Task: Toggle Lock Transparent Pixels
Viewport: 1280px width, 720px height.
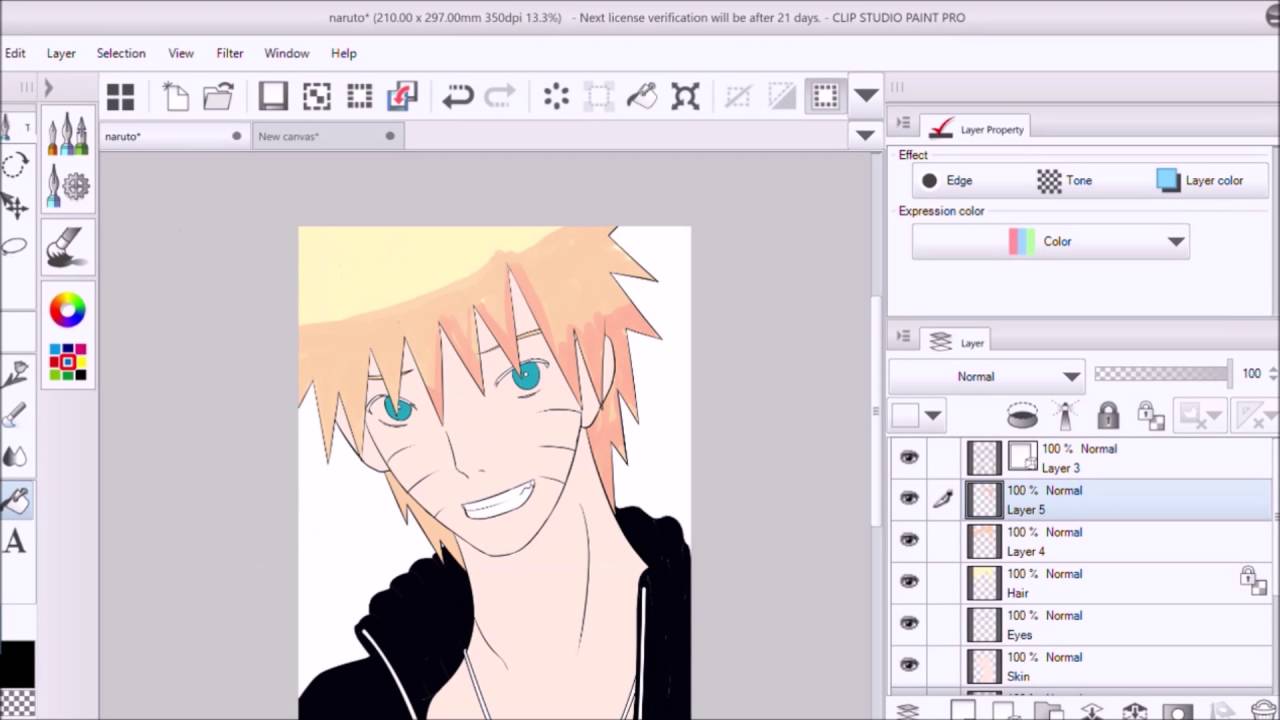Action: (1150, 414)
